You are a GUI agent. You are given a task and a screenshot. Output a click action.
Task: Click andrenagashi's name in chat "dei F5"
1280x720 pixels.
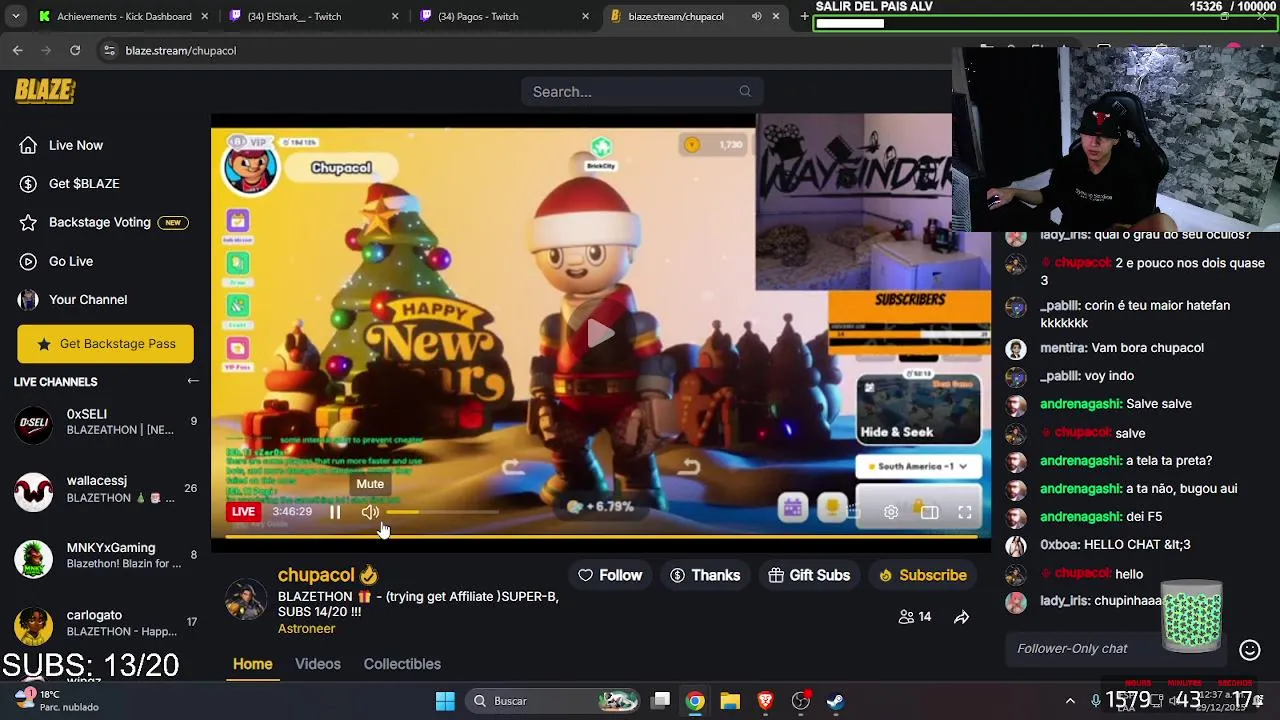(x=1081, y=517)
